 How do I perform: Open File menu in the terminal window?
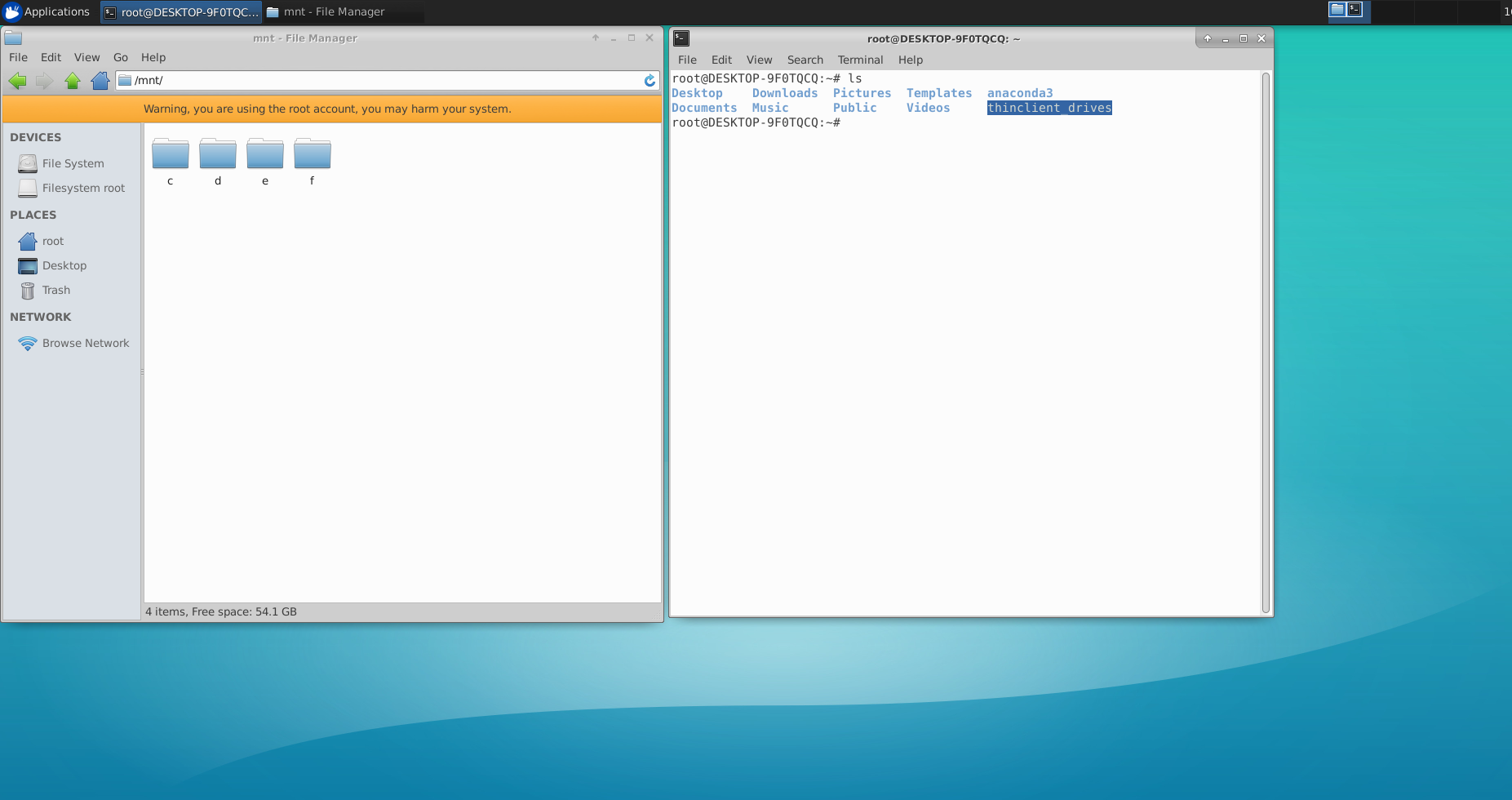(x=687, y=60)
